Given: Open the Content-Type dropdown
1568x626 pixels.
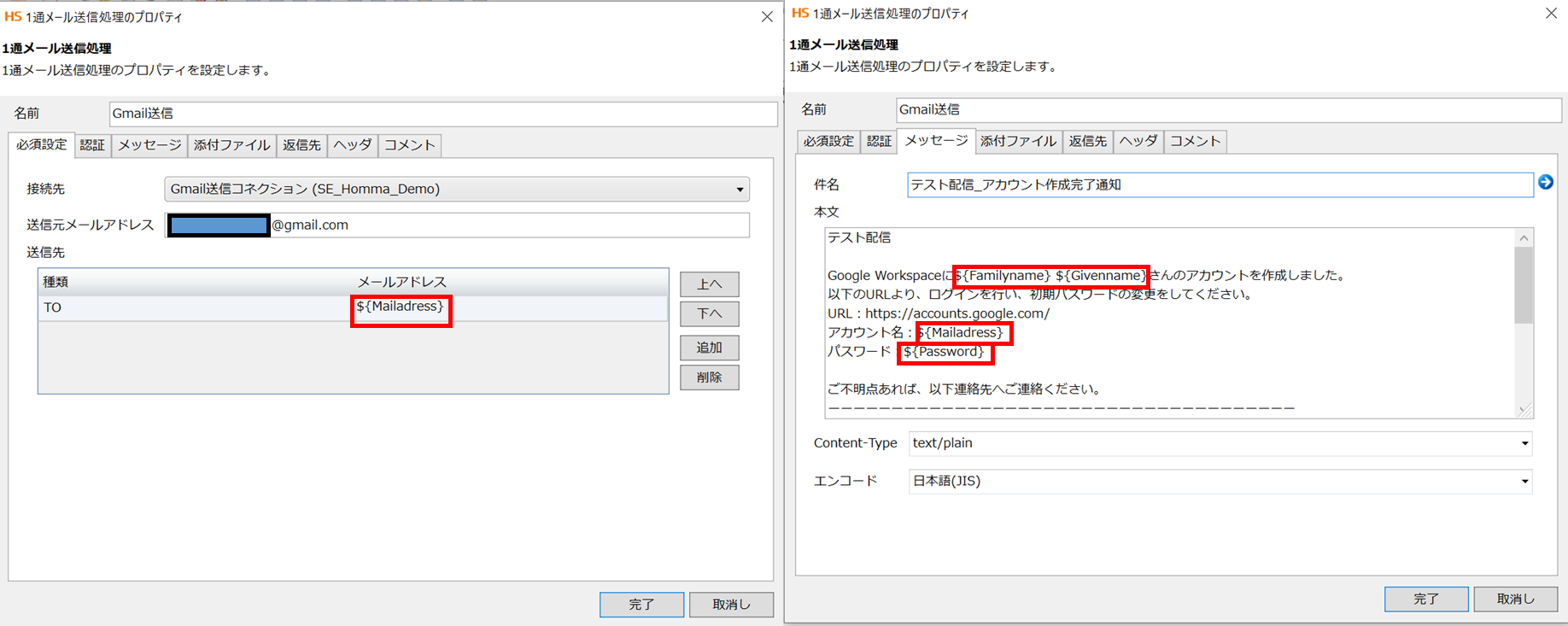Looking at the screenshot, I should point(1220,443).
